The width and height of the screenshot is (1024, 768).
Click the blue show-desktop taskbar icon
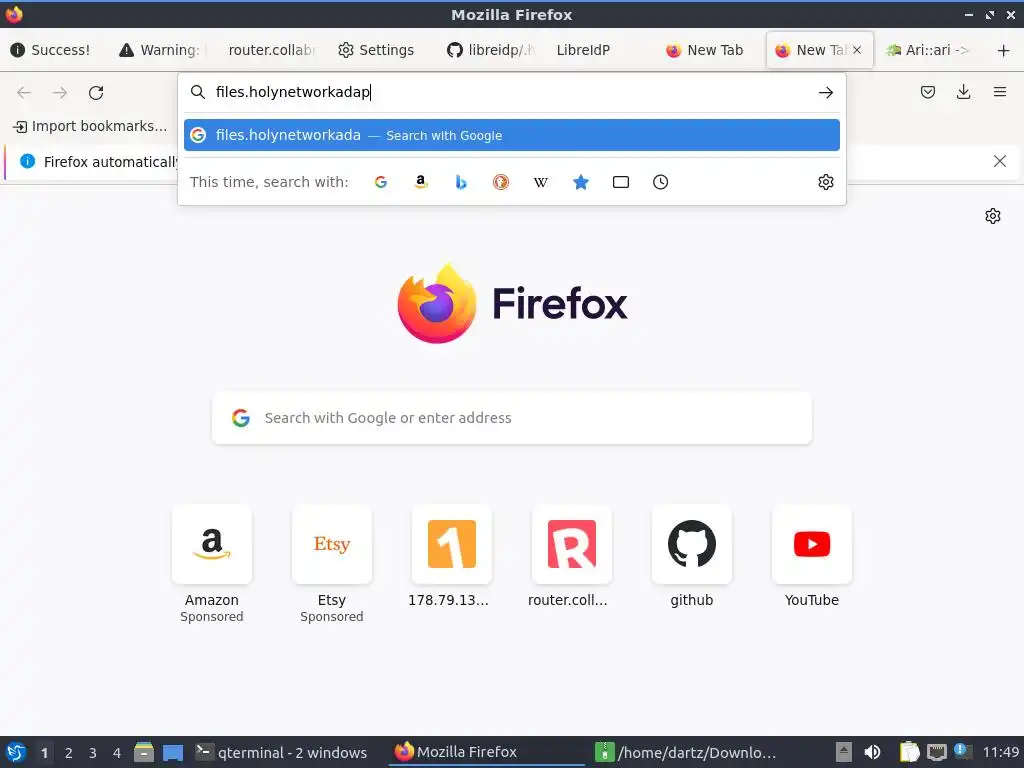[173, 752]
